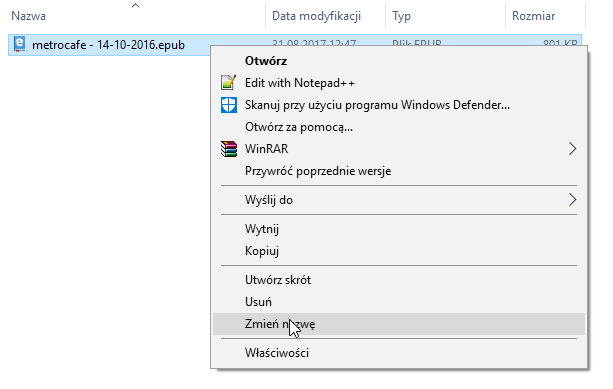Select Edit with Notepad++

[399, 82]
